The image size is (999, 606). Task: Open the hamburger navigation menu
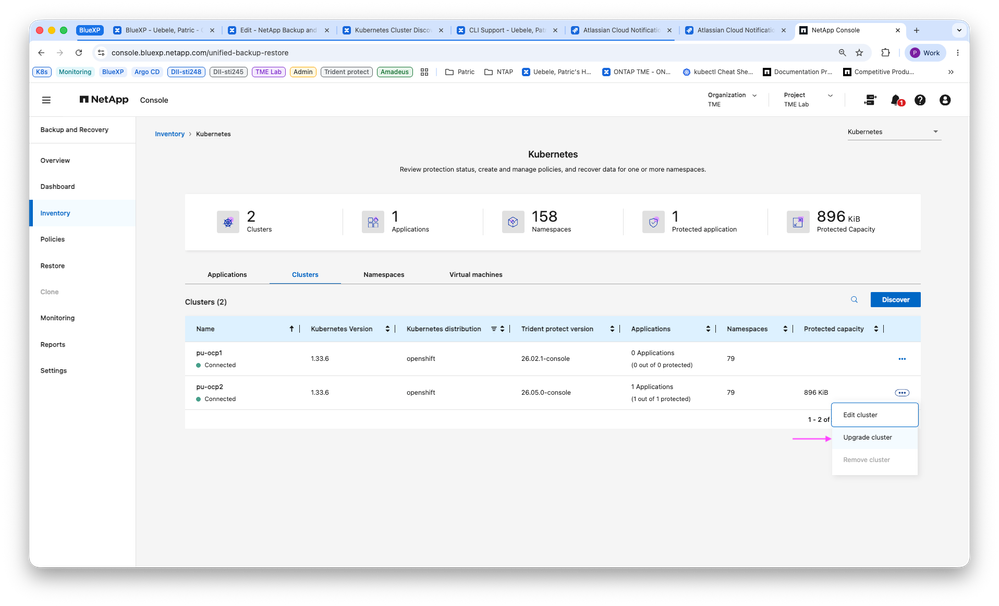click(46, 100)
